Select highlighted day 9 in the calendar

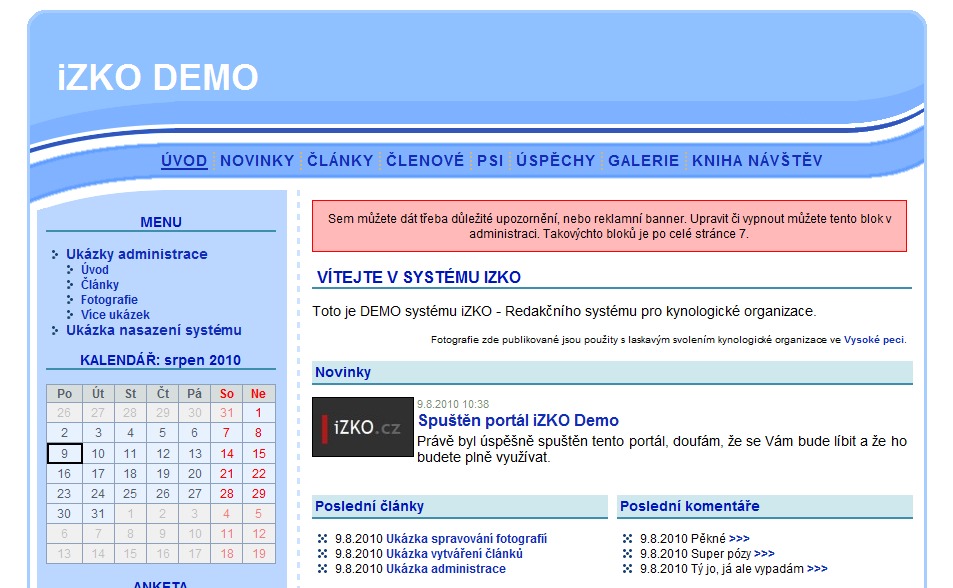(64, 454)
